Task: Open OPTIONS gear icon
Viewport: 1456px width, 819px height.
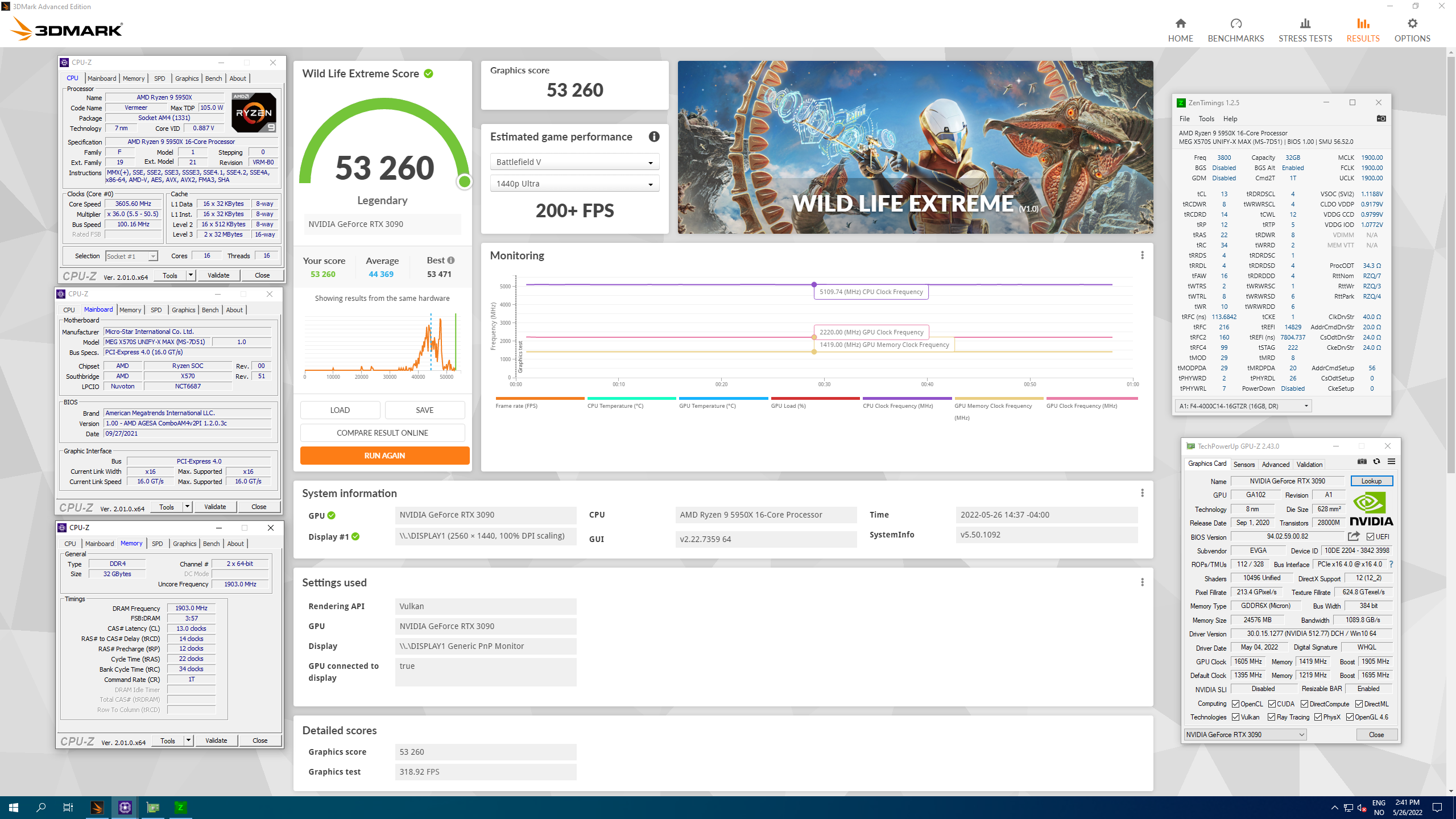Action: pyautogui.click(x=1412, y=23)
